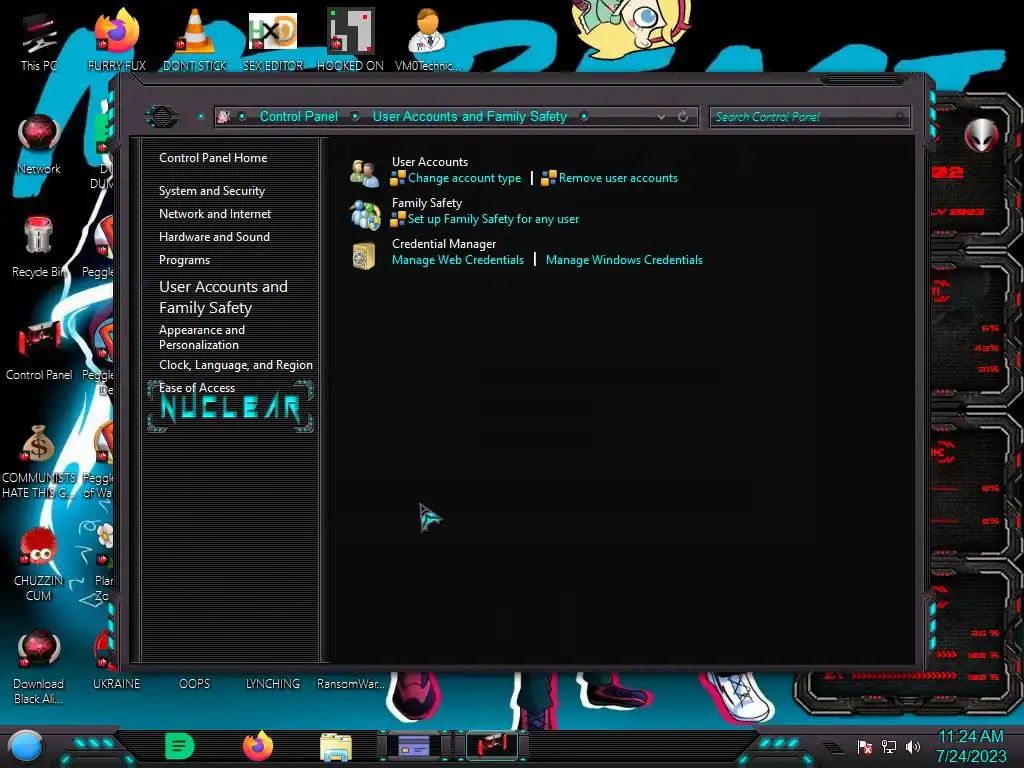This screenshot has height=768, width=1024.
Task: Click the round back button orb
Action: click(161, 117)
